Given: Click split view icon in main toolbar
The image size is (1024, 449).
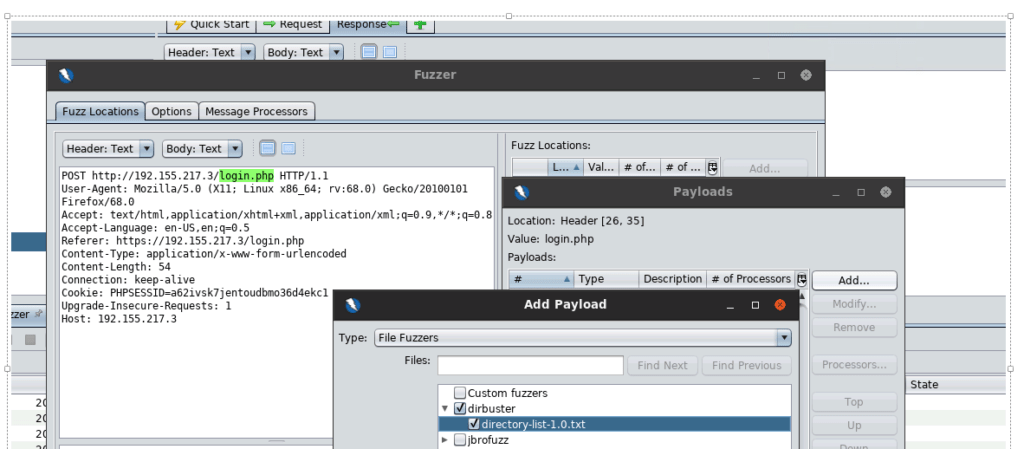Looking at the screenshot, I should point(368,52).
